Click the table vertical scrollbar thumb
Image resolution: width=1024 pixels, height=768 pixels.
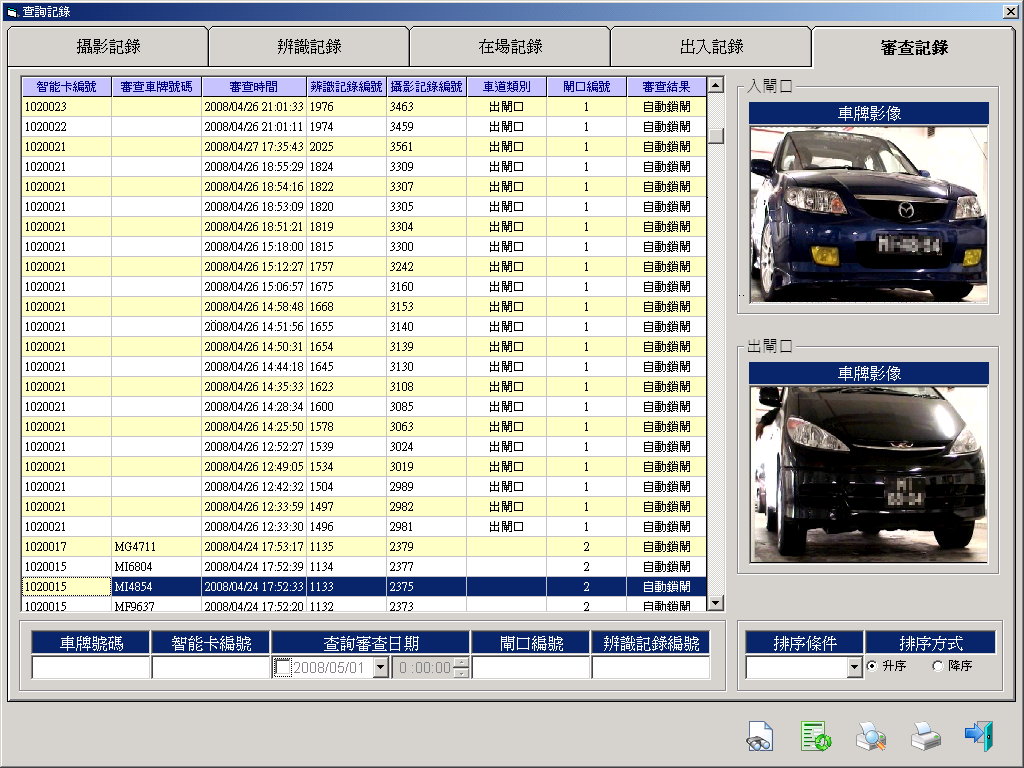click(716, 135)
